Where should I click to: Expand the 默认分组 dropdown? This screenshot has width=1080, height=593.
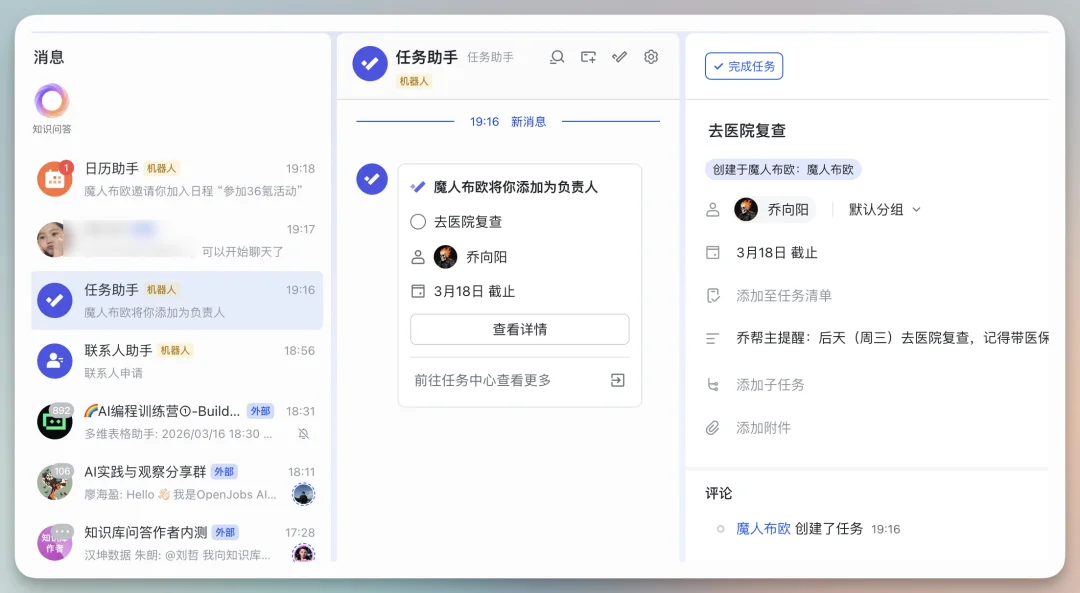tap(883, 209)
